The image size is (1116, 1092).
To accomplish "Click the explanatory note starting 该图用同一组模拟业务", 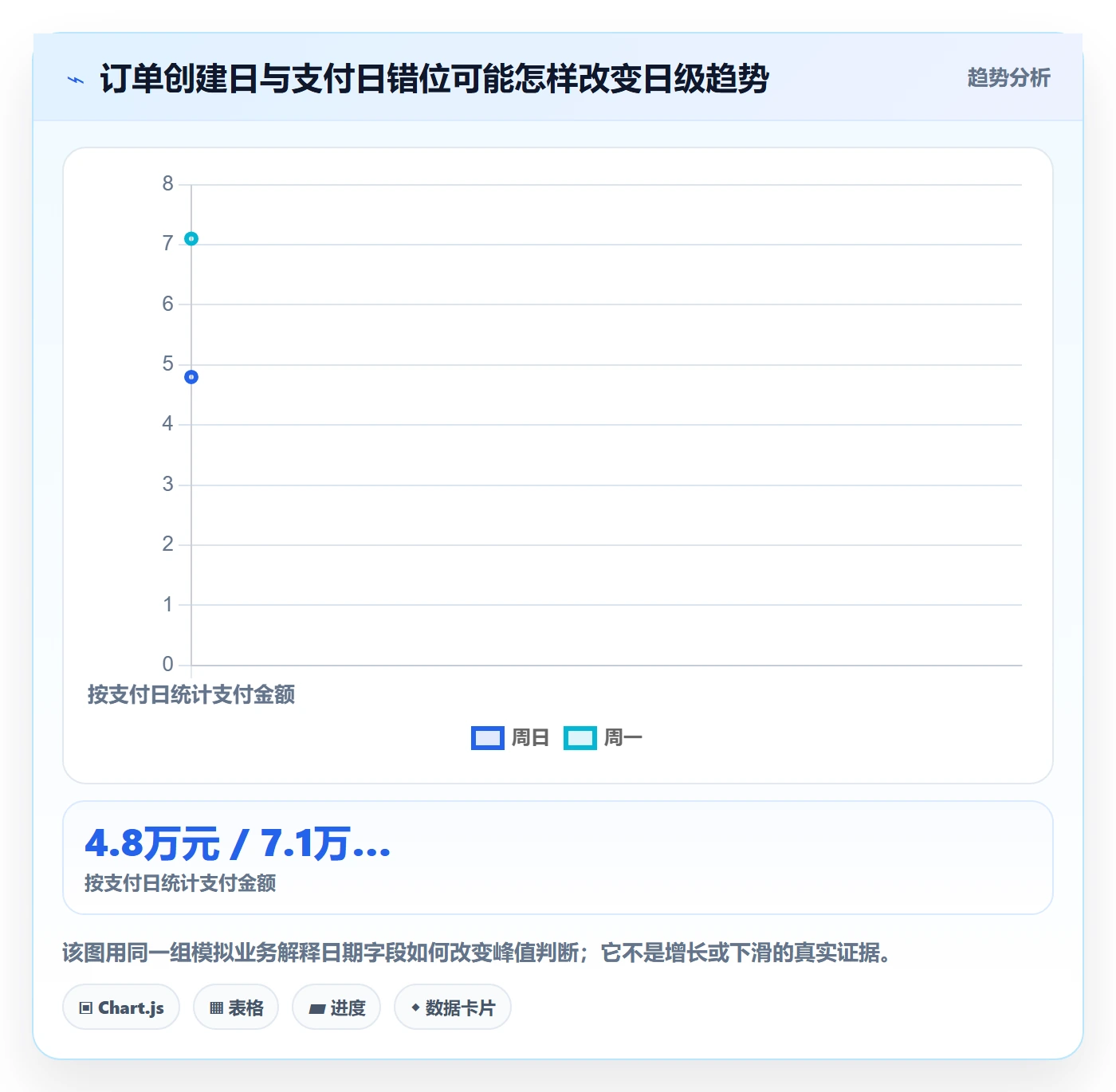I will coord(477,953).
